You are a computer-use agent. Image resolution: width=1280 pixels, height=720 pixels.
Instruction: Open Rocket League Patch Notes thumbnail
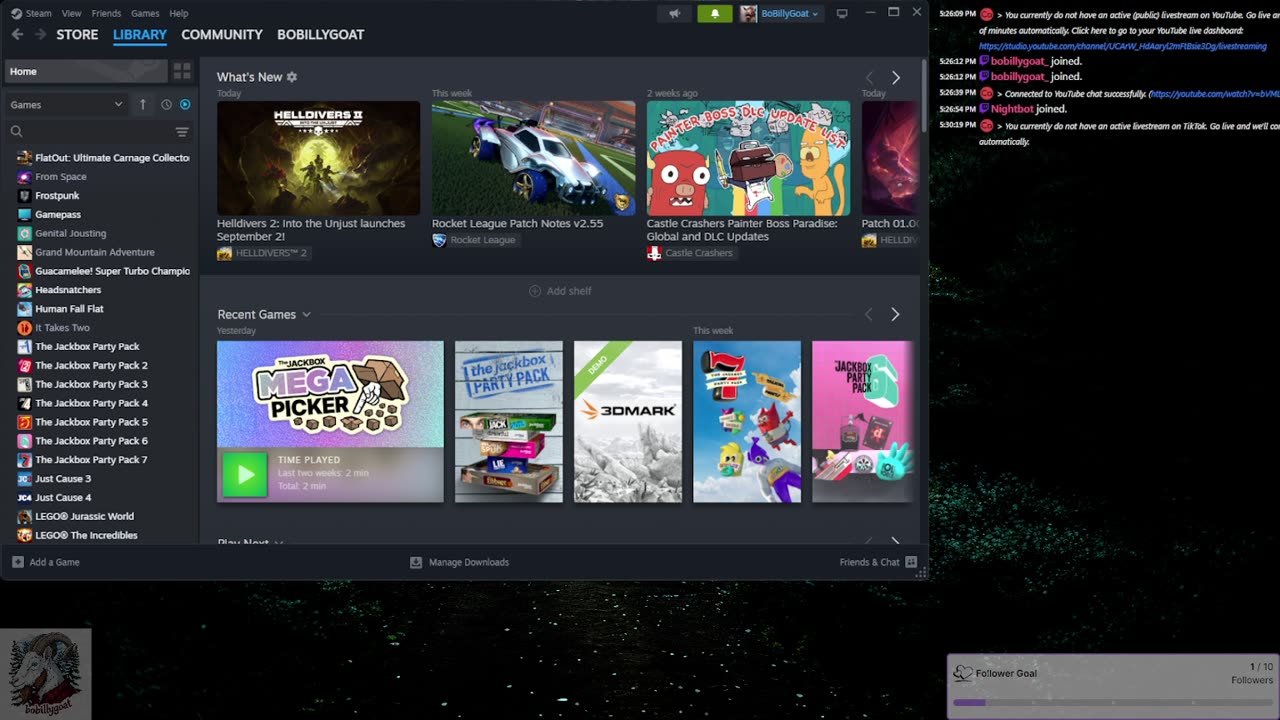tap(533, 158)
